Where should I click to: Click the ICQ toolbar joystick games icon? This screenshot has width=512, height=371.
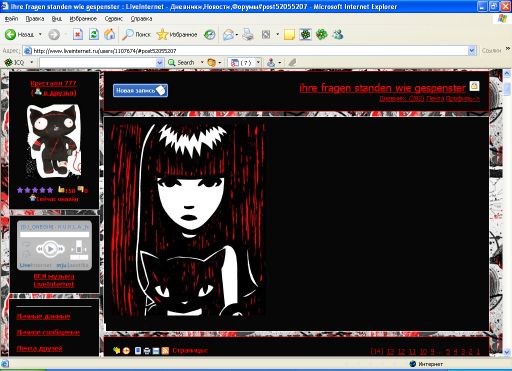click(271, 62)
